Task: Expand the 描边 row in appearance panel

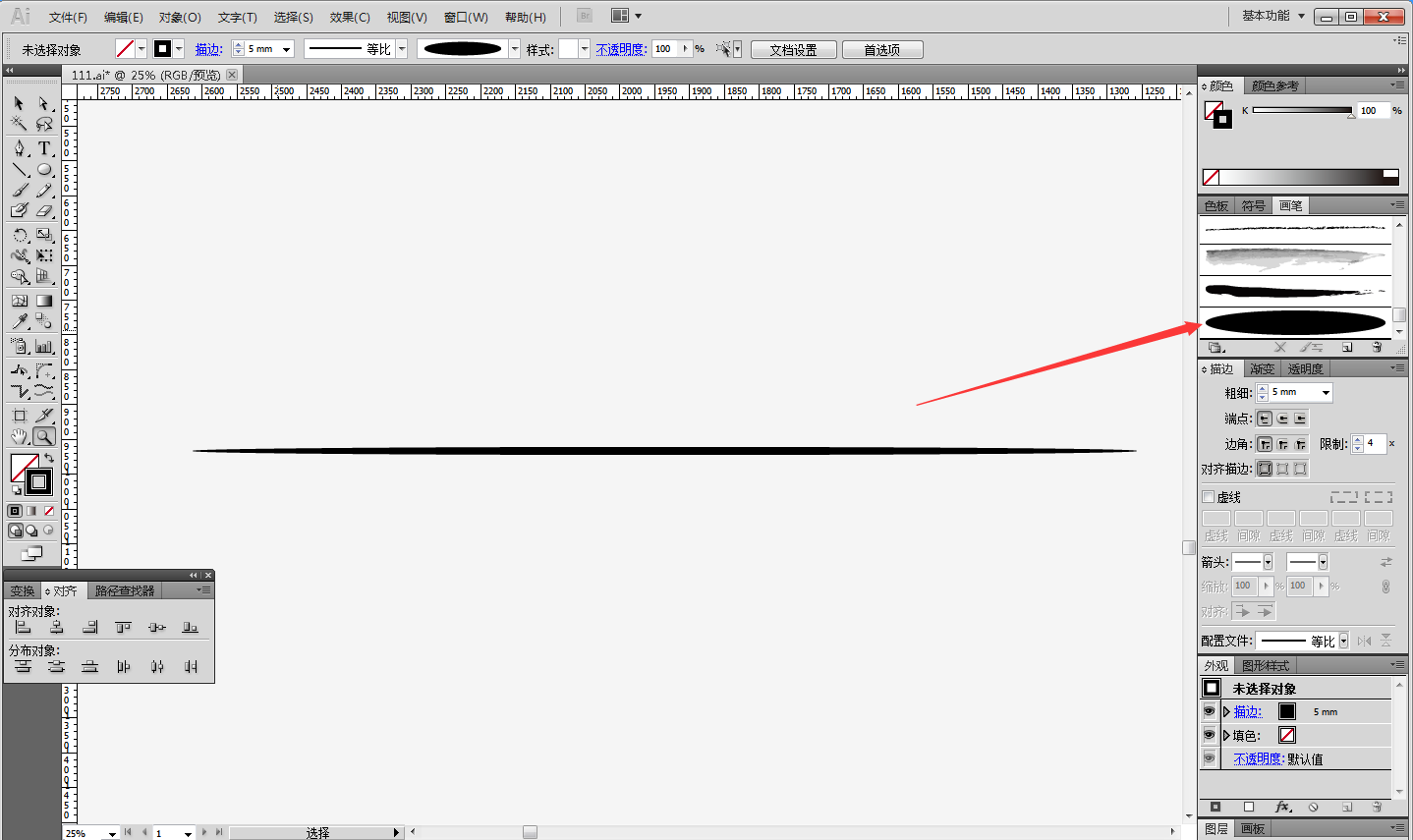Action: tap(1226, 711)
